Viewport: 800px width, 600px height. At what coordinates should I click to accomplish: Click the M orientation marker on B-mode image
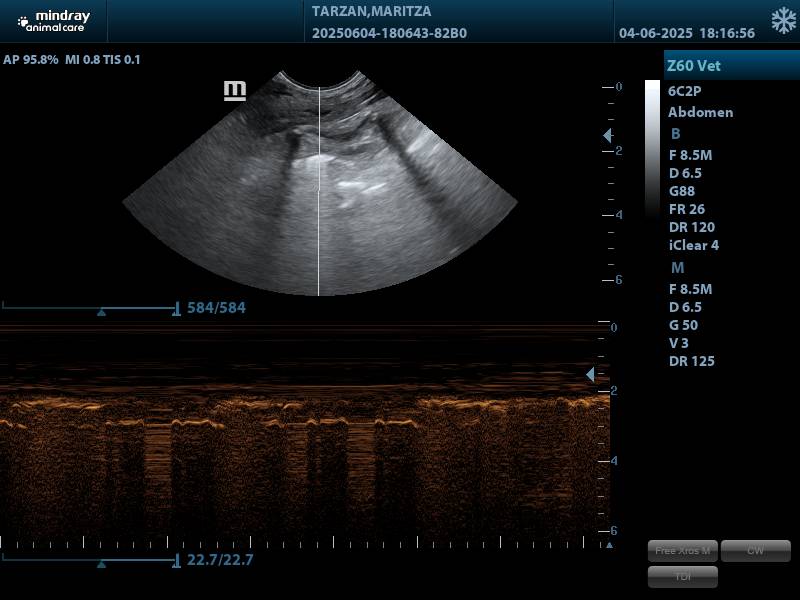coord(235,91)
